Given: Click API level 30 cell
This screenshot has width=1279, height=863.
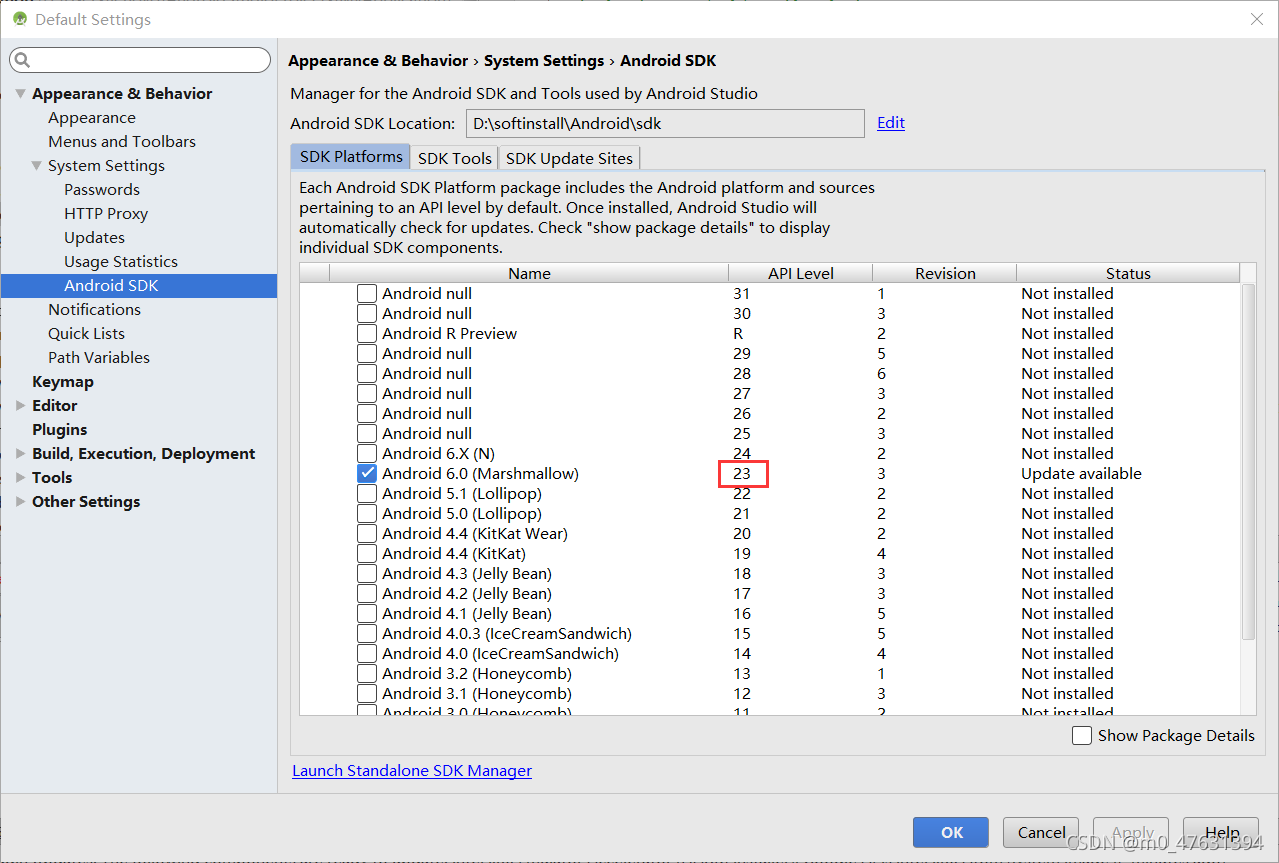Looking at the screenshot, I should coord(742,314).
